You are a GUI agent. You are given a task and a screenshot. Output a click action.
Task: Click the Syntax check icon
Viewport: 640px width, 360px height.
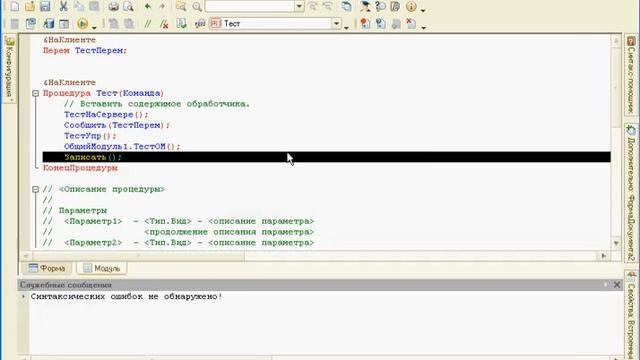coord(181,24)
